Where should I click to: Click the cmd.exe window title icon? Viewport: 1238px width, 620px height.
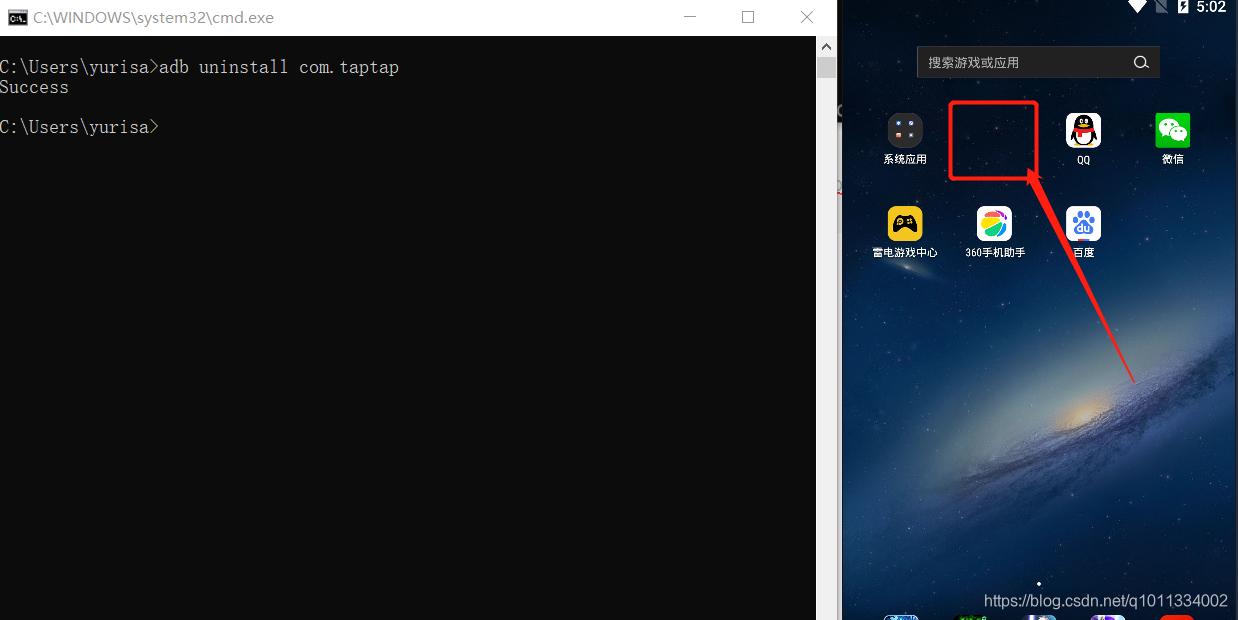[x=17, y=17]
